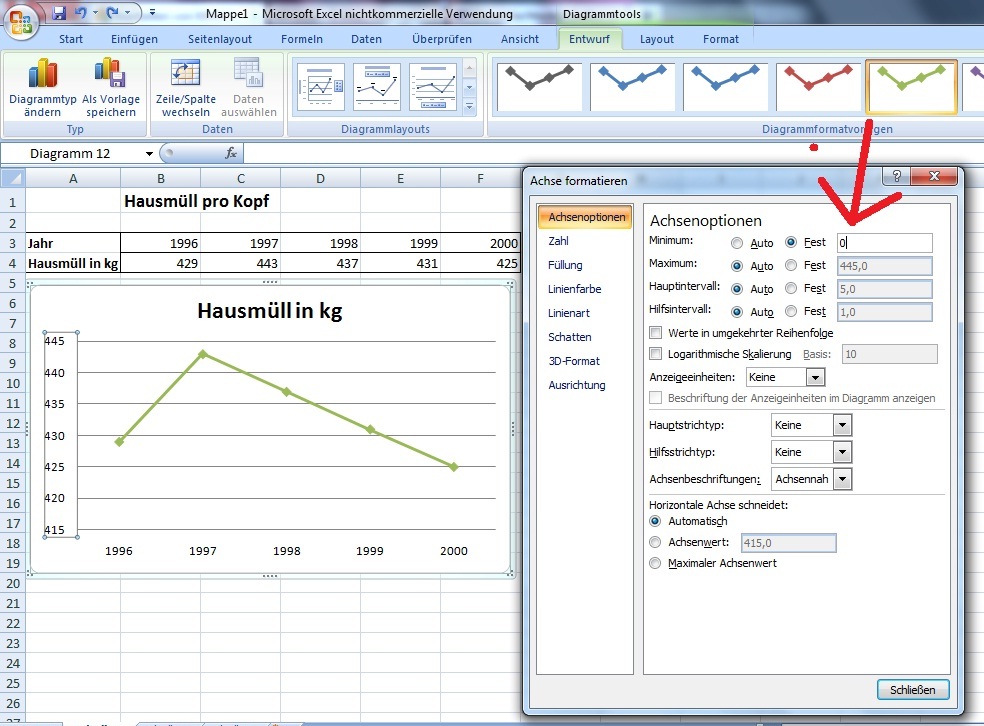Select the first chart layout thumbnail
The width and height of the screenshot is (984, 726).
320,86
